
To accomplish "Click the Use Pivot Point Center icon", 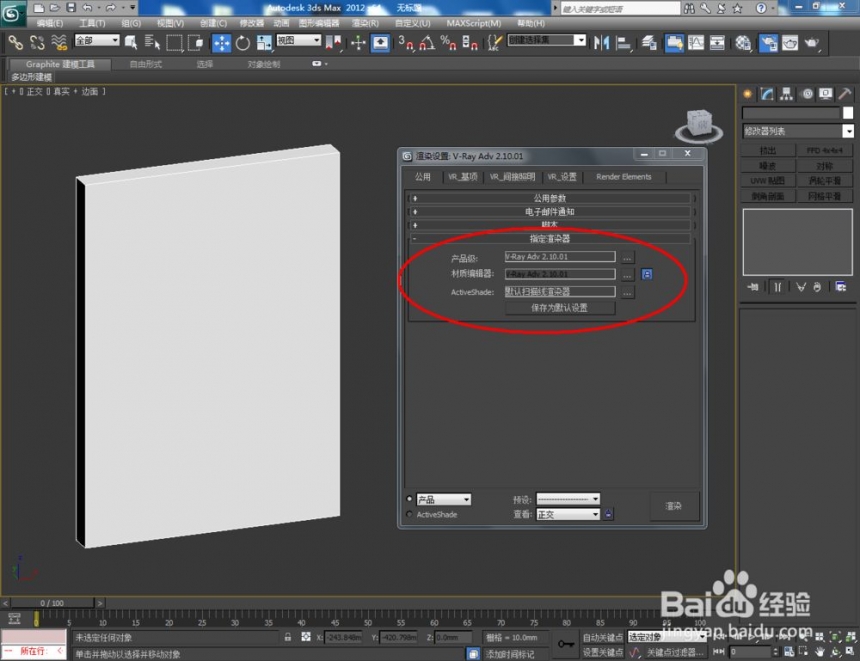I will [333, 42].
